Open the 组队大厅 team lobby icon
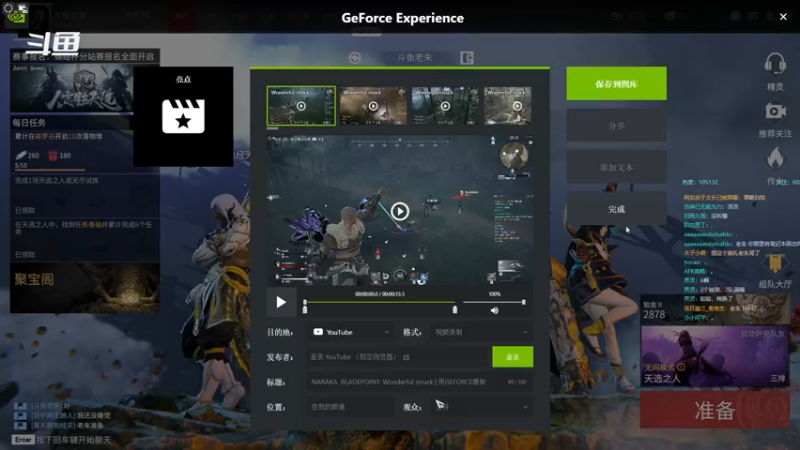The height and width of the screenshot is (450, 800). pos(775,264)
